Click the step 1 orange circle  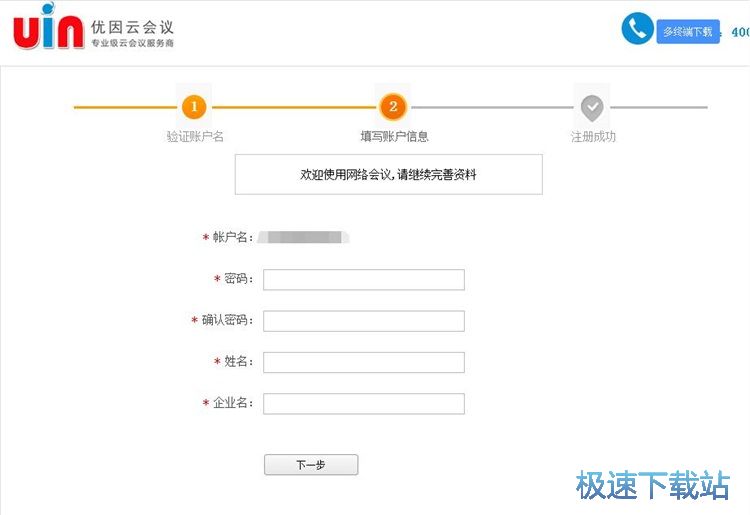click(194, 106)
